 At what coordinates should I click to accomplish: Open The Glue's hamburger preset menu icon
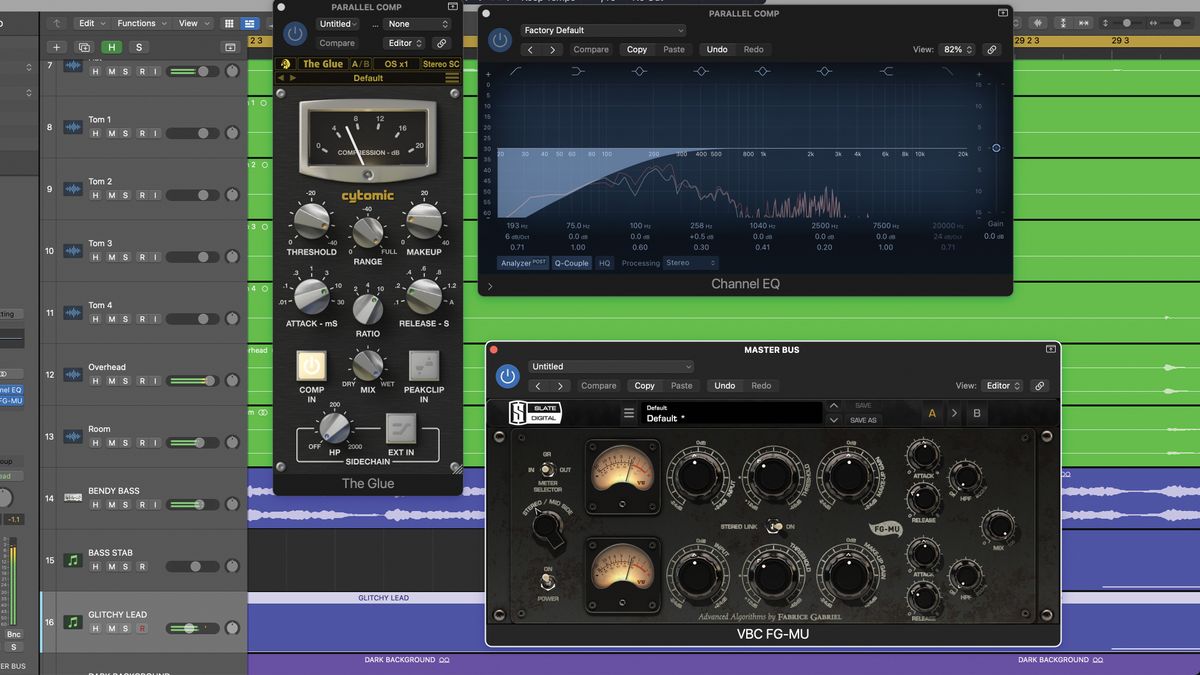(x=452, y=78)
